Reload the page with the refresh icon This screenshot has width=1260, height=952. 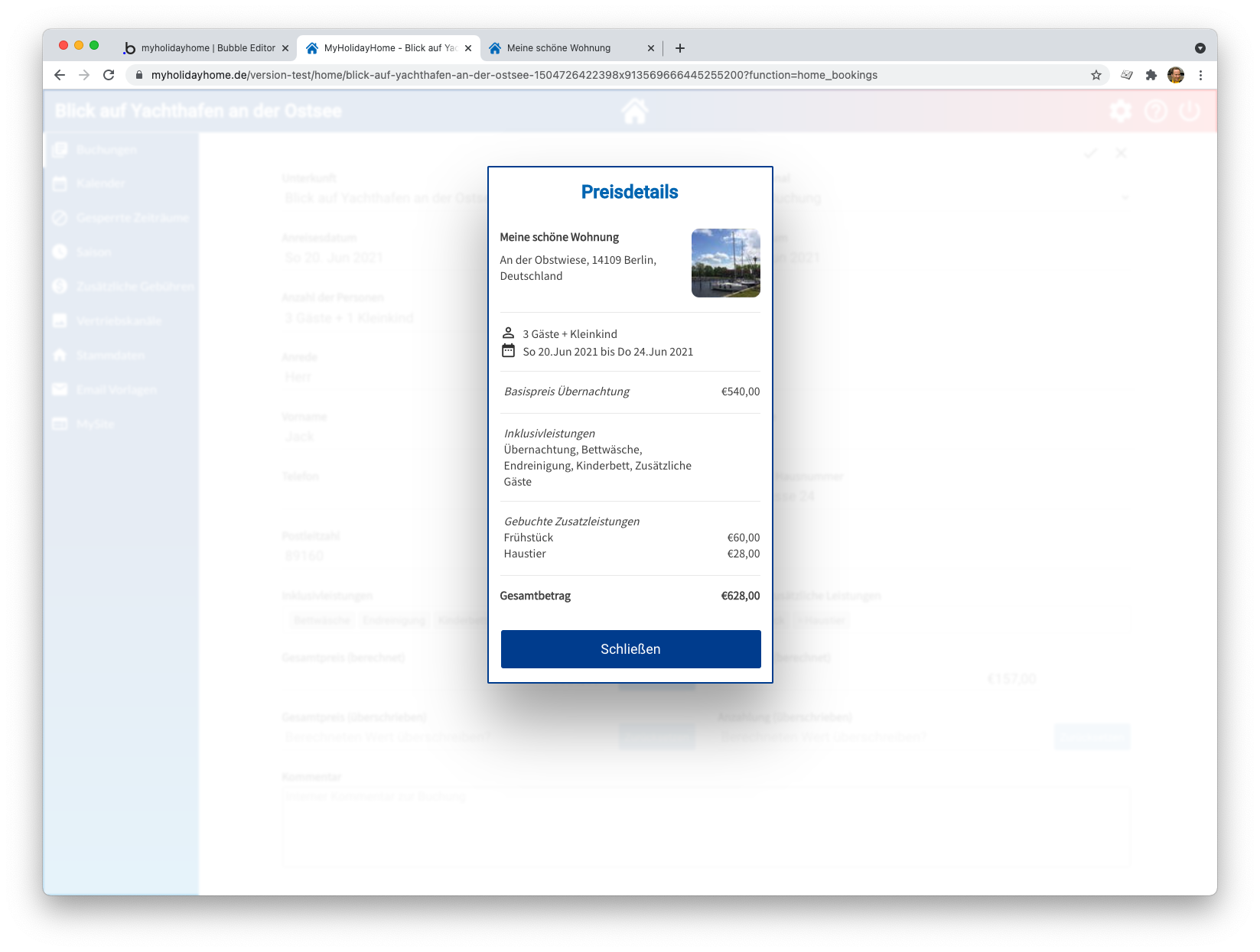pyautogui.click(x=109, y=75)
